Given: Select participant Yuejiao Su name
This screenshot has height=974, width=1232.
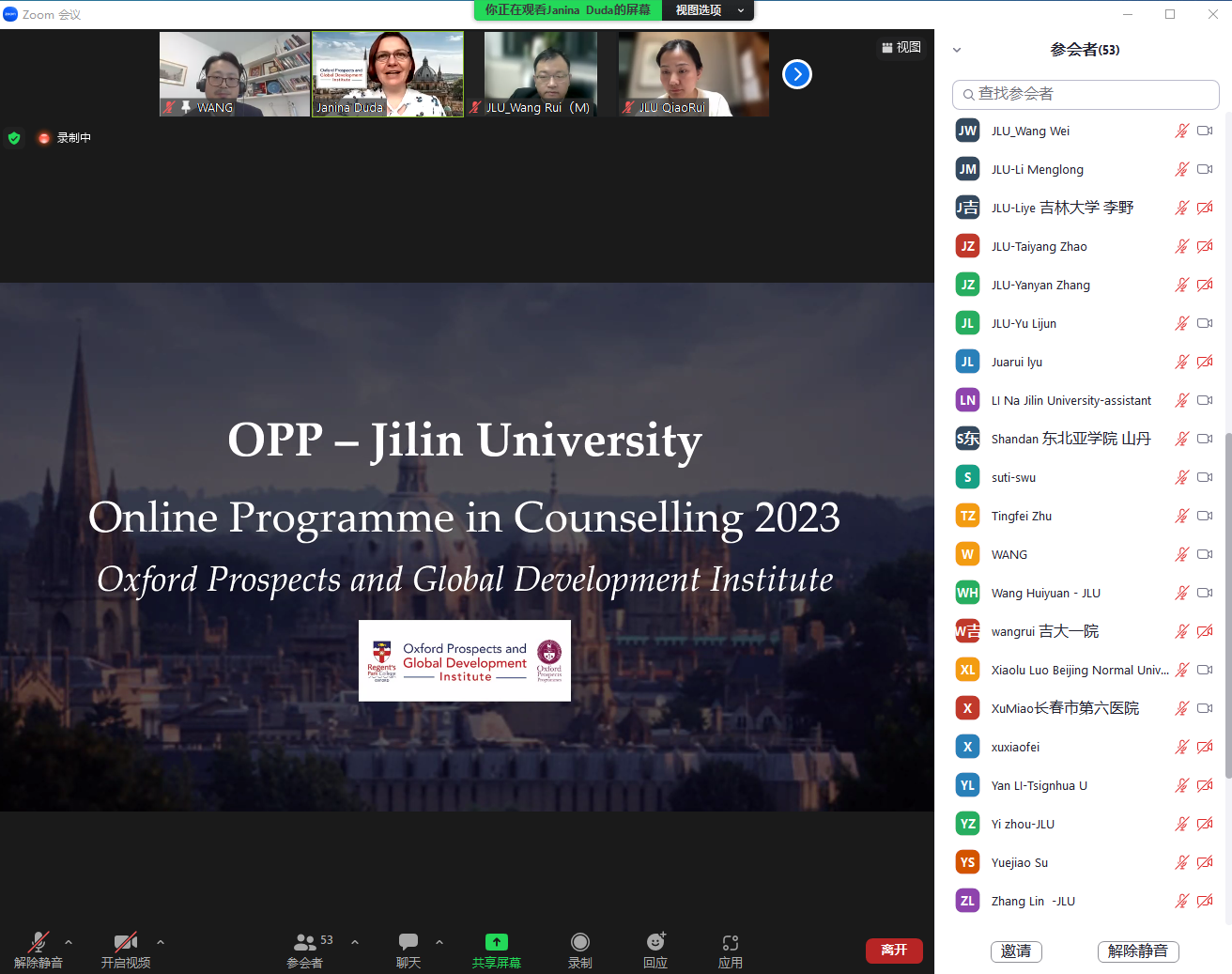Looking at the screenshot, I should [x=1019, y=862].
